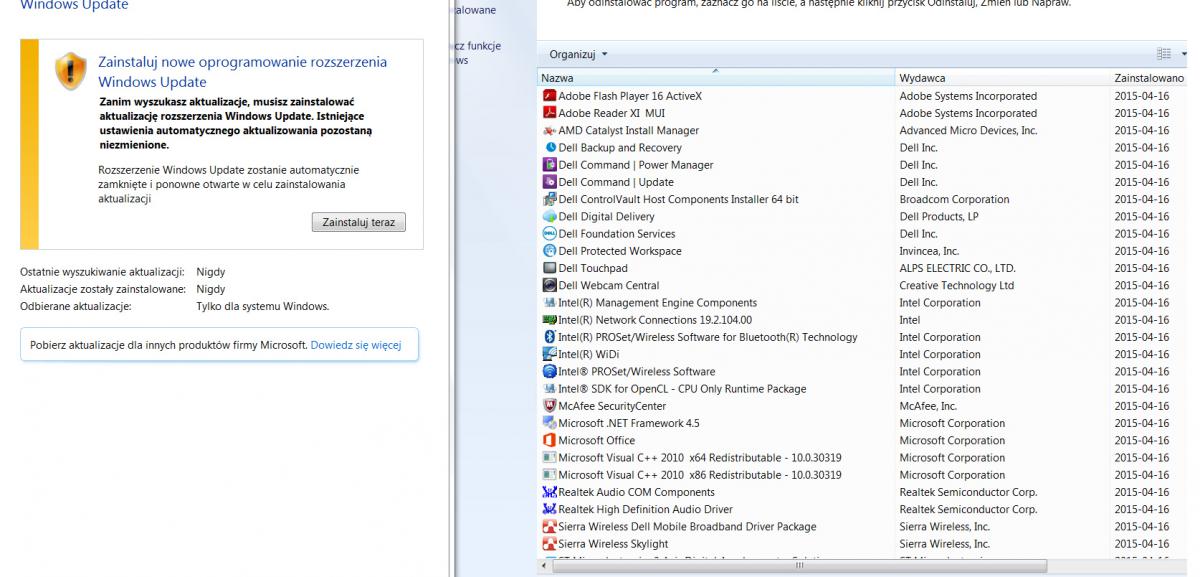This screenshot has width=1200, height=577.
Task: Click the Invincea, Inc. publisher cell
Action: (929, 251)
